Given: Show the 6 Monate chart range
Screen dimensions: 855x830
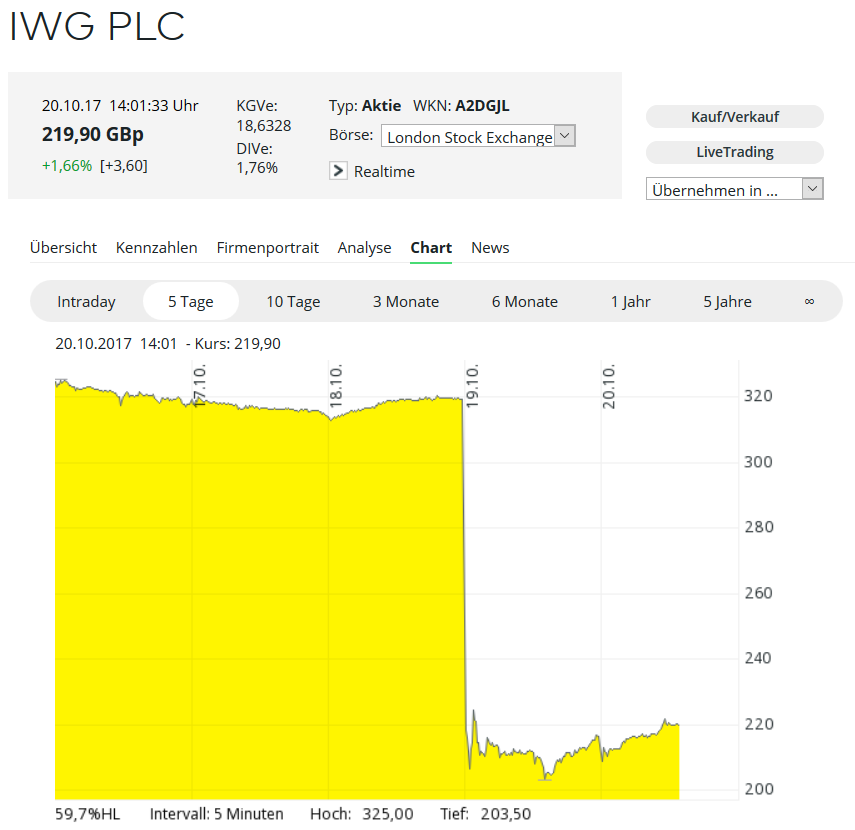Looking at the screenshot, I should pos(525,302).
